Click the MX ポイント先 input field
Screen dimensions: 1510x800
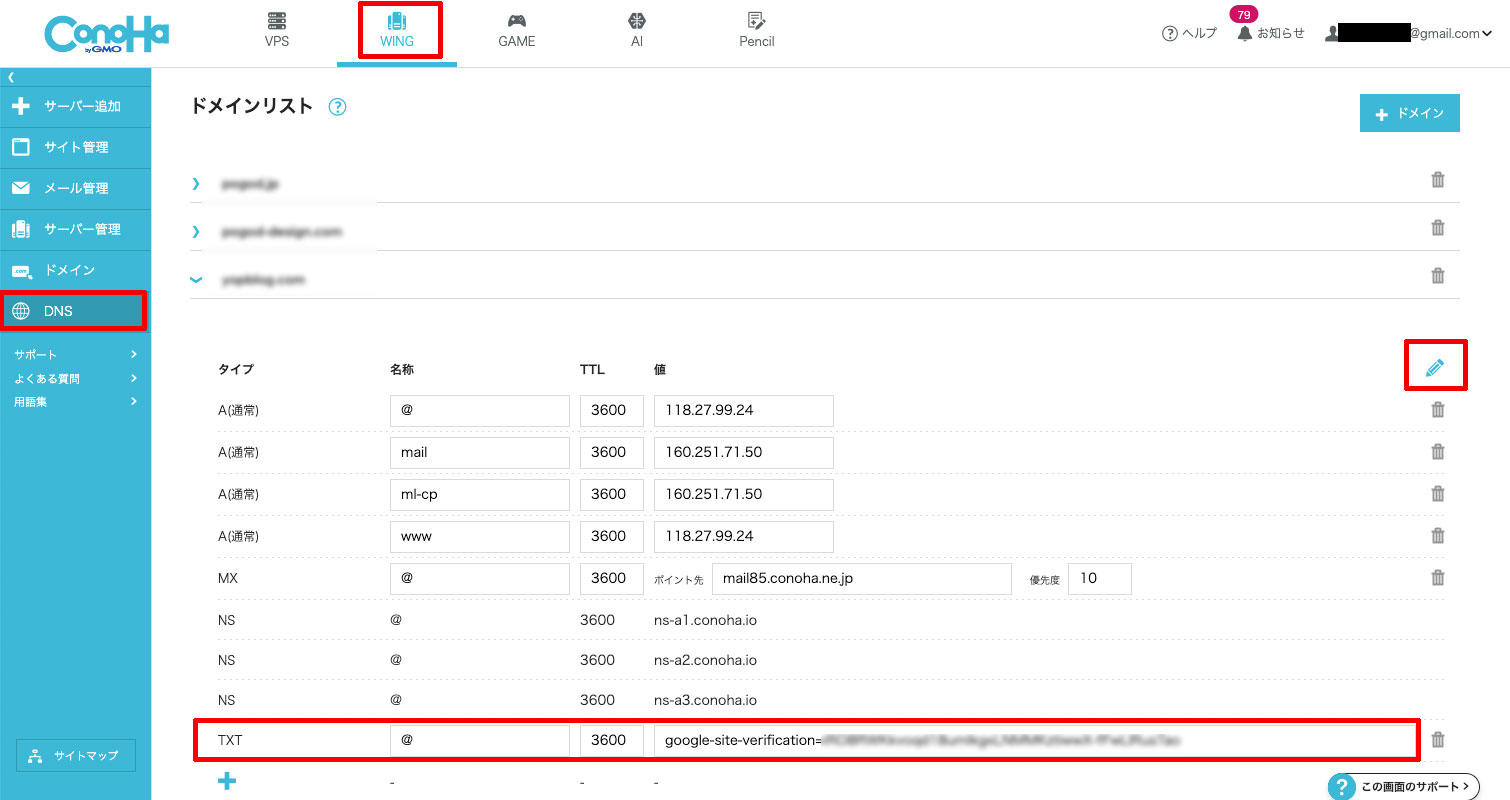pyautogui.click(x=861, y=578)
